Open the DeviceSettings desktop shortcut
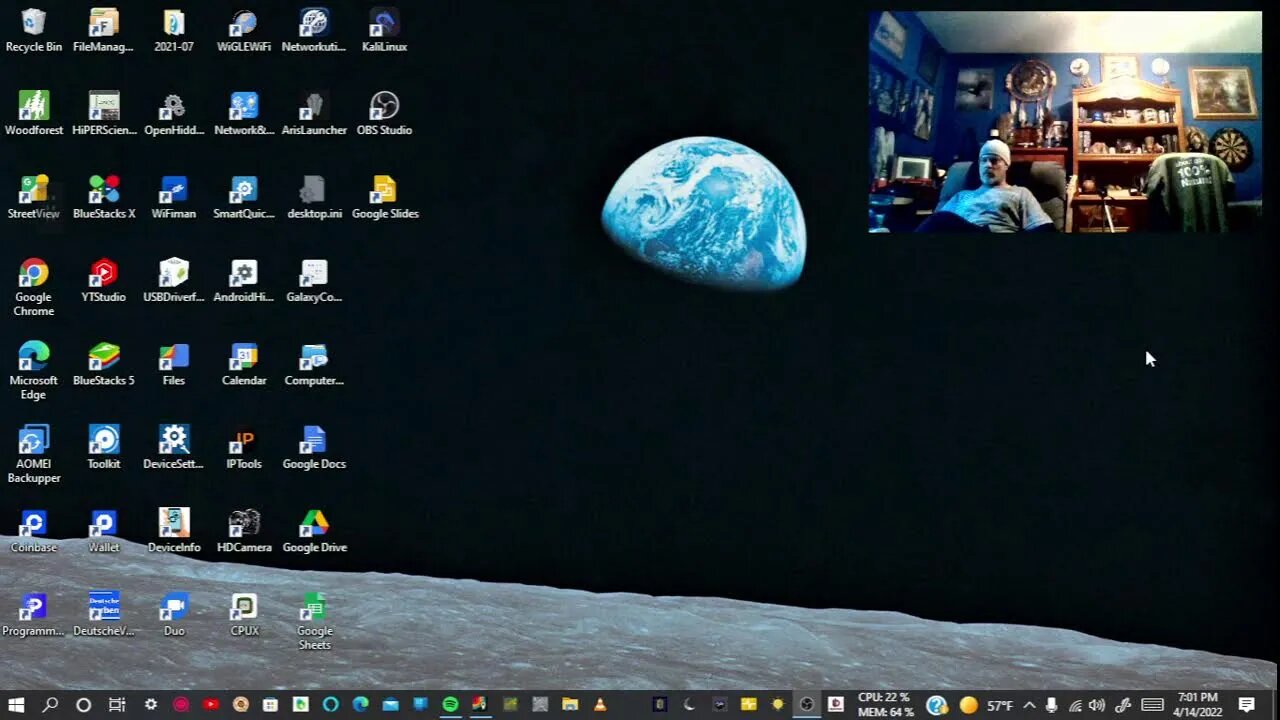This screenshot has width=1280, height=720. (x=174, y=447)
